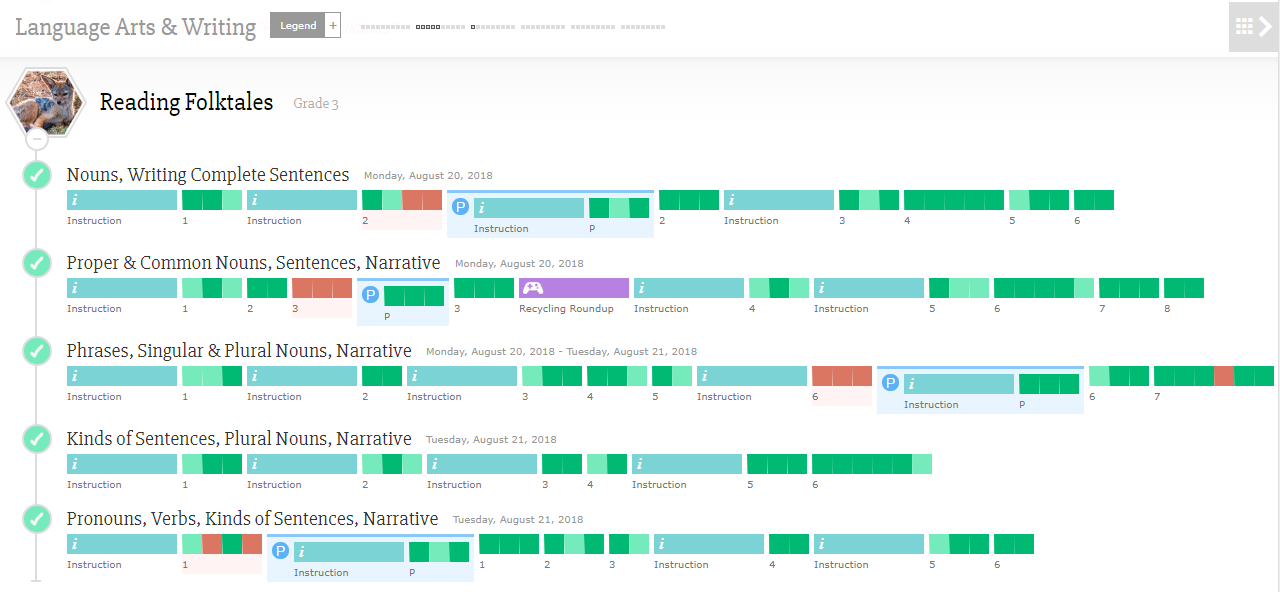
Task: Click red activity 6 block in Phrases row
Action: point(842,376)
